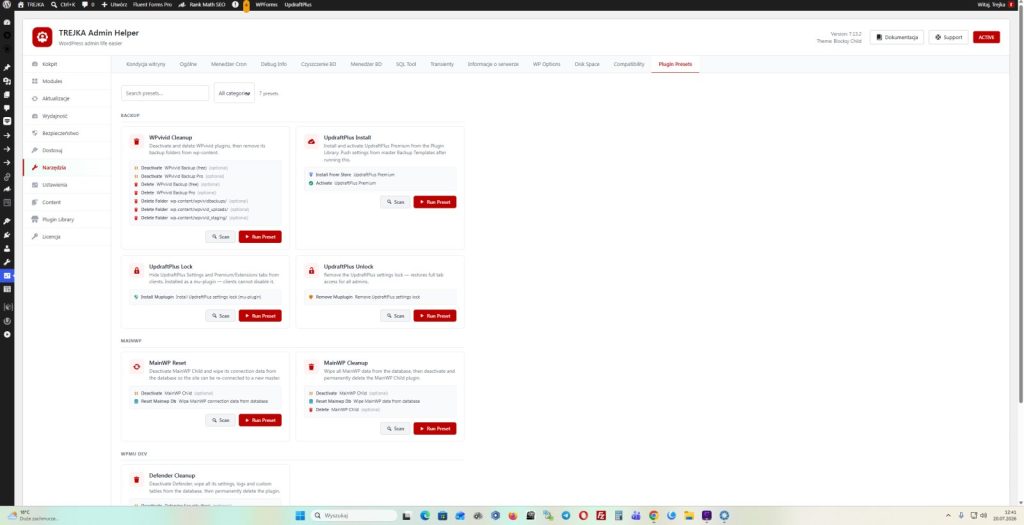Open Dokumentacja button
Screen dimensions: 1024x525
pyautogui.click(x=897, y=37)
